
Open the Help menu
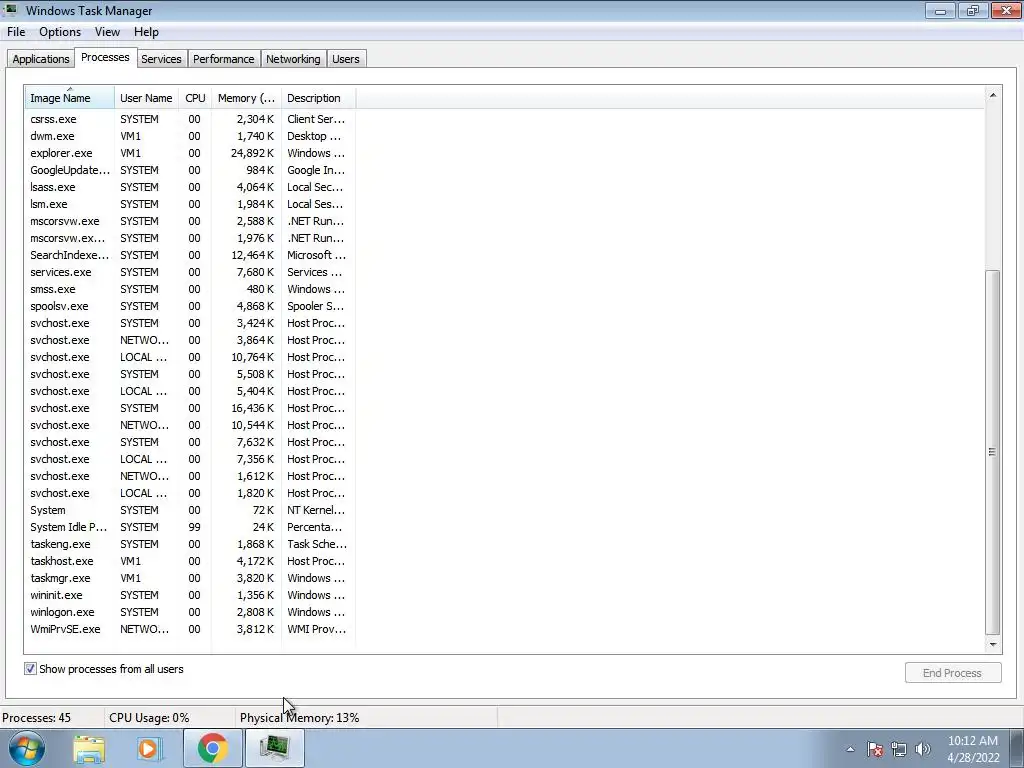[146, 32]
